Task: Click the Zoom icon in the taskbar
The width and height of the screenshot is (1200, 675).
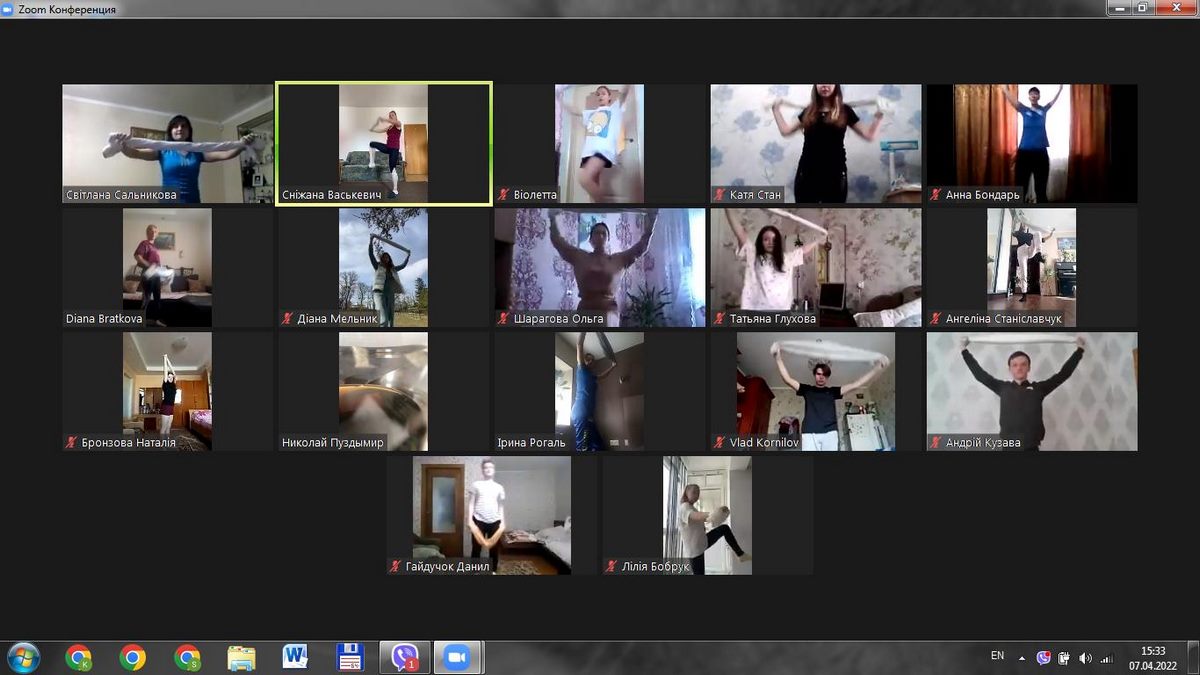Action: 458,657
